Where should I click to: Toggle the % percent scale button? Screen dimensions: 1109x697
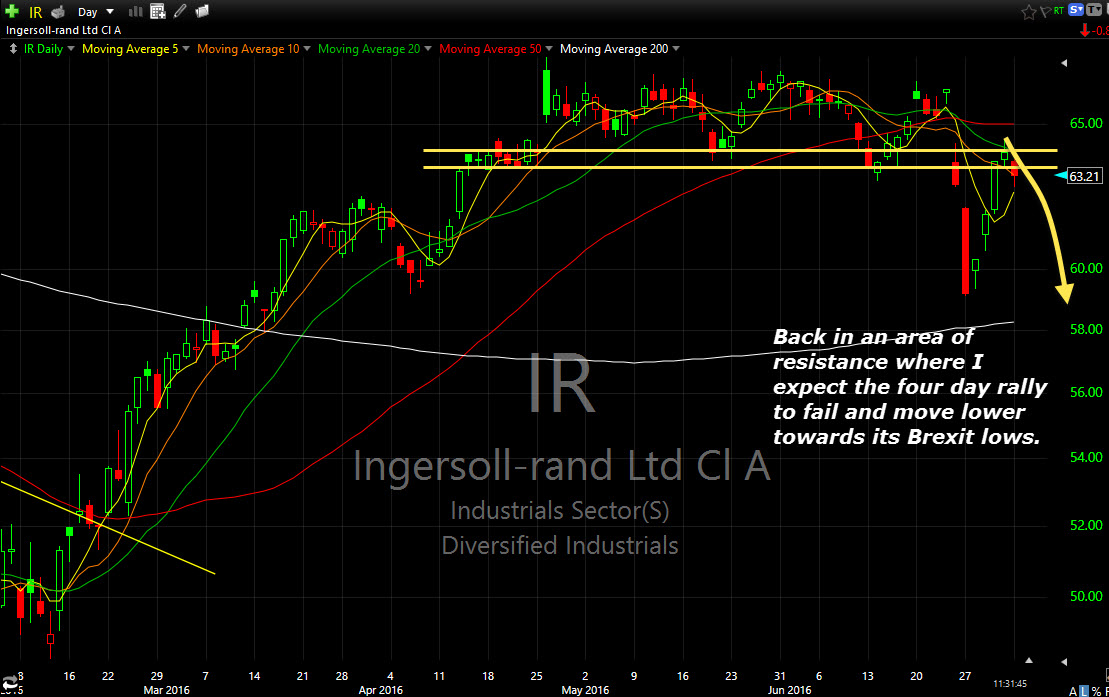pos(1096,691)
